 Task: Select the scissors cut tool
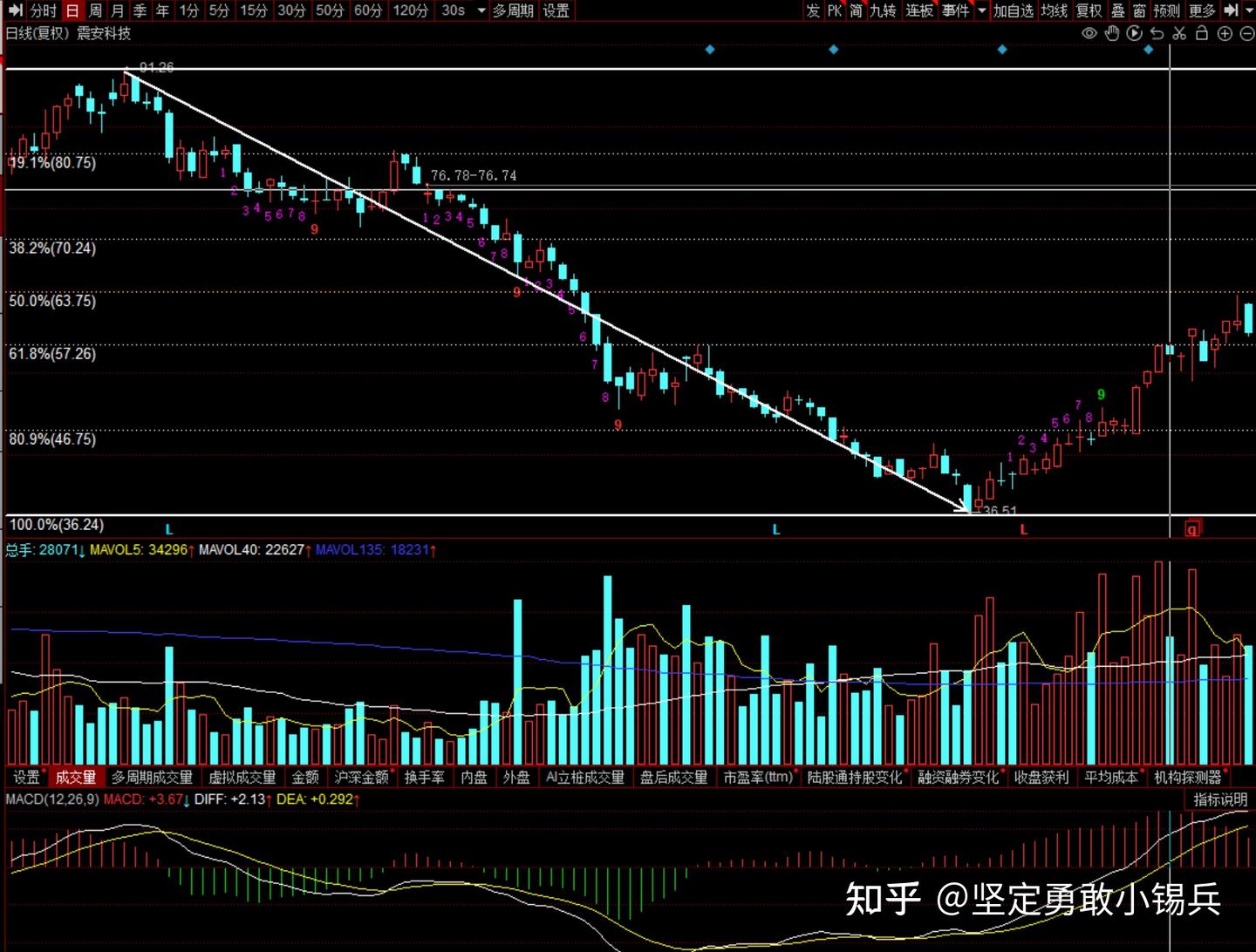pyautogui.click(x=1179, y=33)
